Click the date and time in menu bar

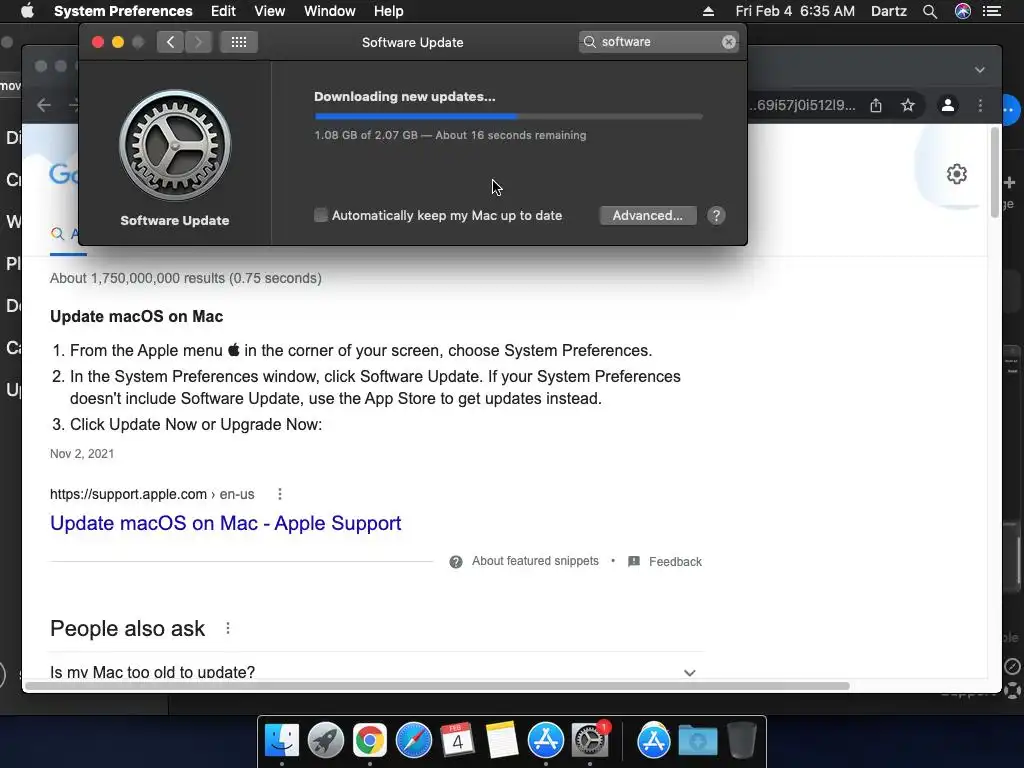[x=795, y=11]
